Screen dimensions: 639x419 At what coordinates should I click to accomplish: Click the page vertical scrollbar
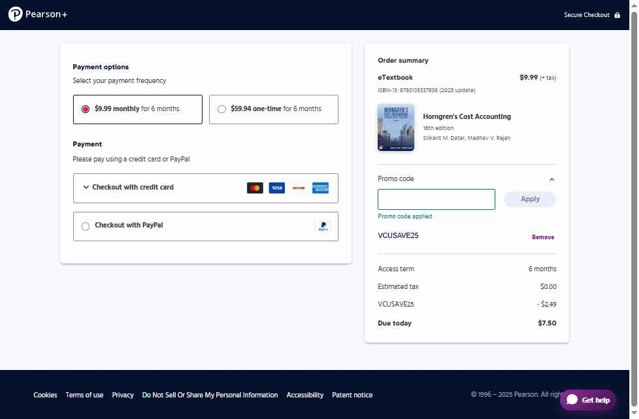pos(634,210)
